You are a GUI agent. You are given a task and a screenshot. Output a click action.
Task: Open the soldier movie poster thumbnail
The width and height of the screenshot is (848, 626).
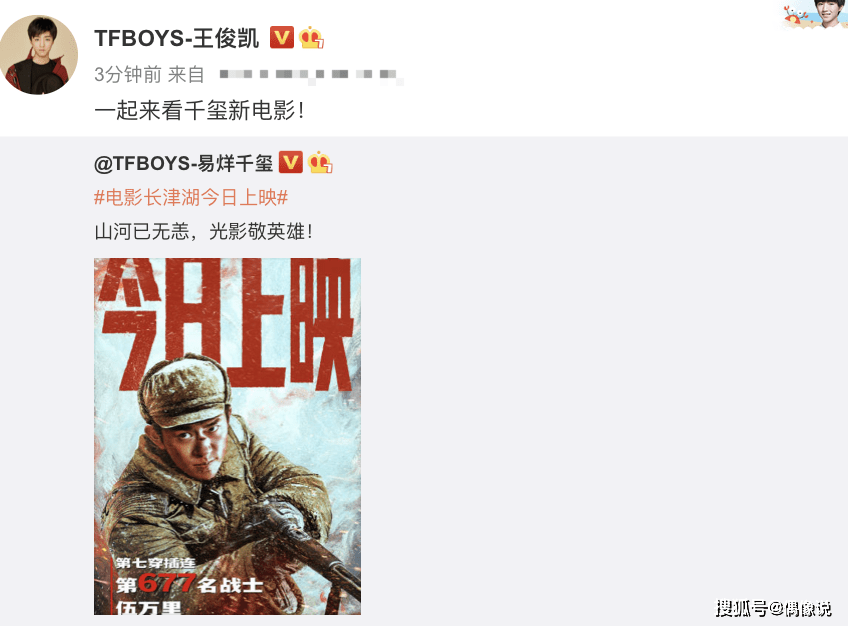tap(227, 436)
